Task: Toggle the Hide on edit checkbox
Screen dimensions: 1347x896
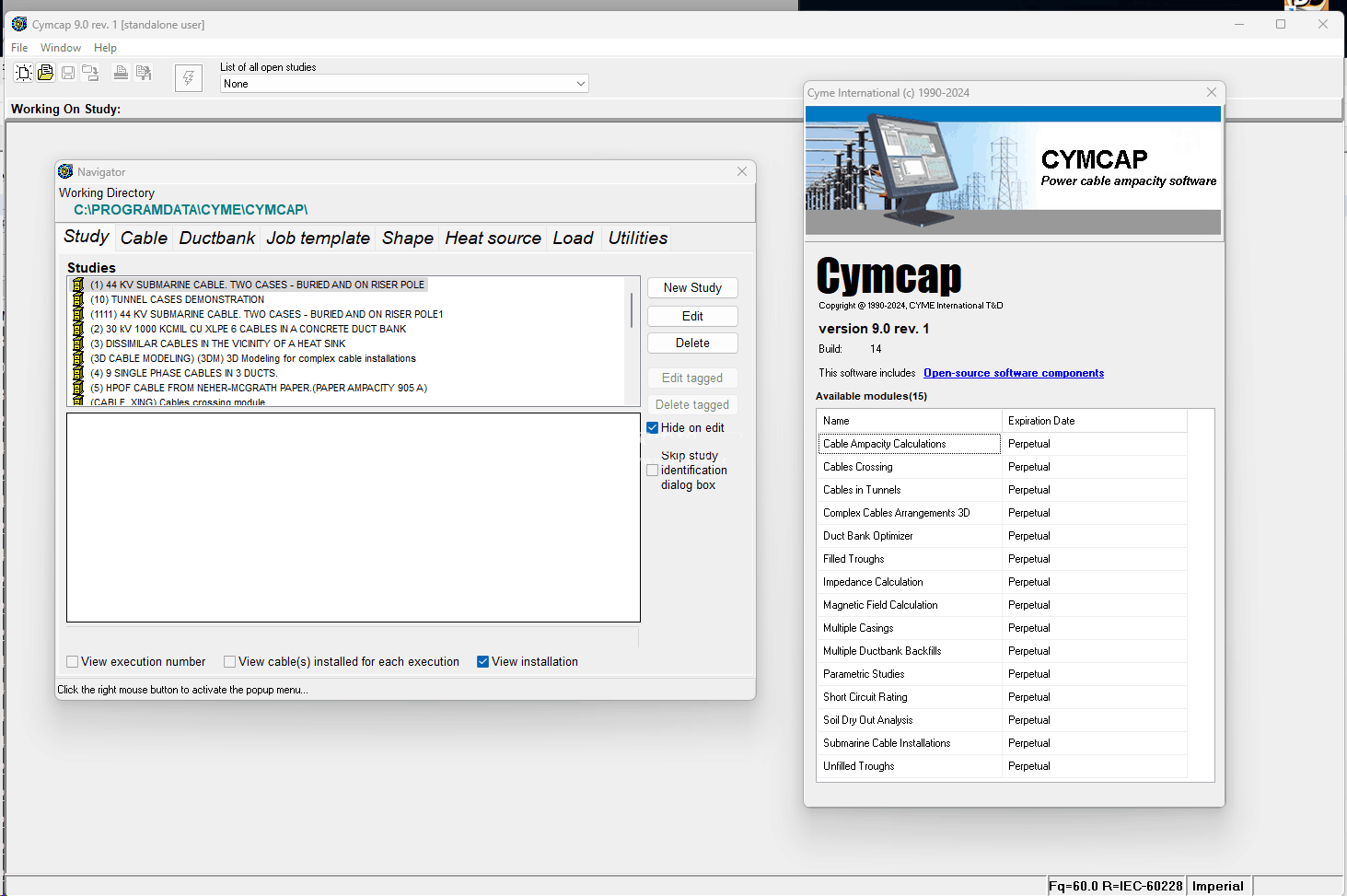Action: click(652, 427)
